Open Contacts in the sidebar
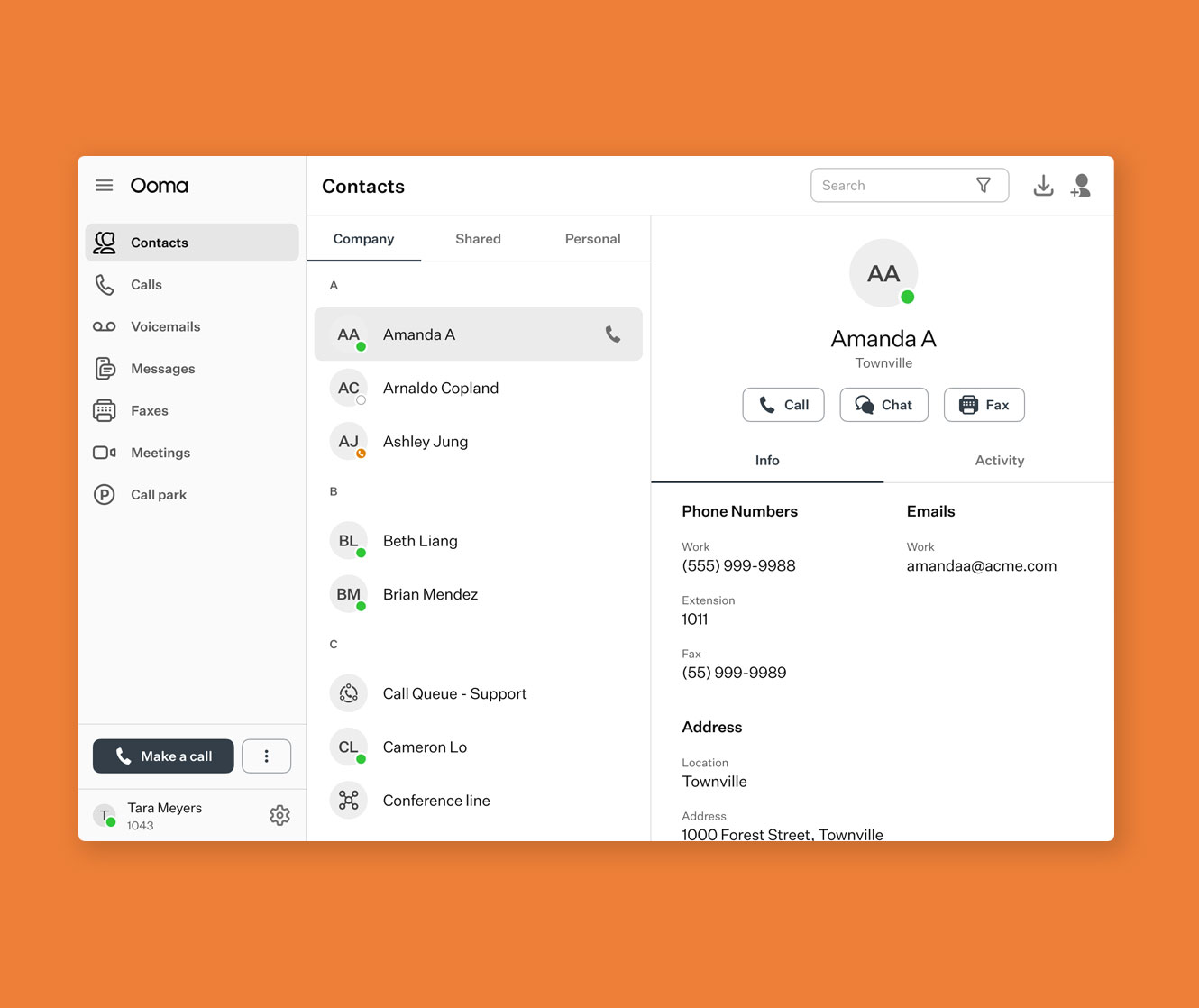 click(x=192, y=243)
